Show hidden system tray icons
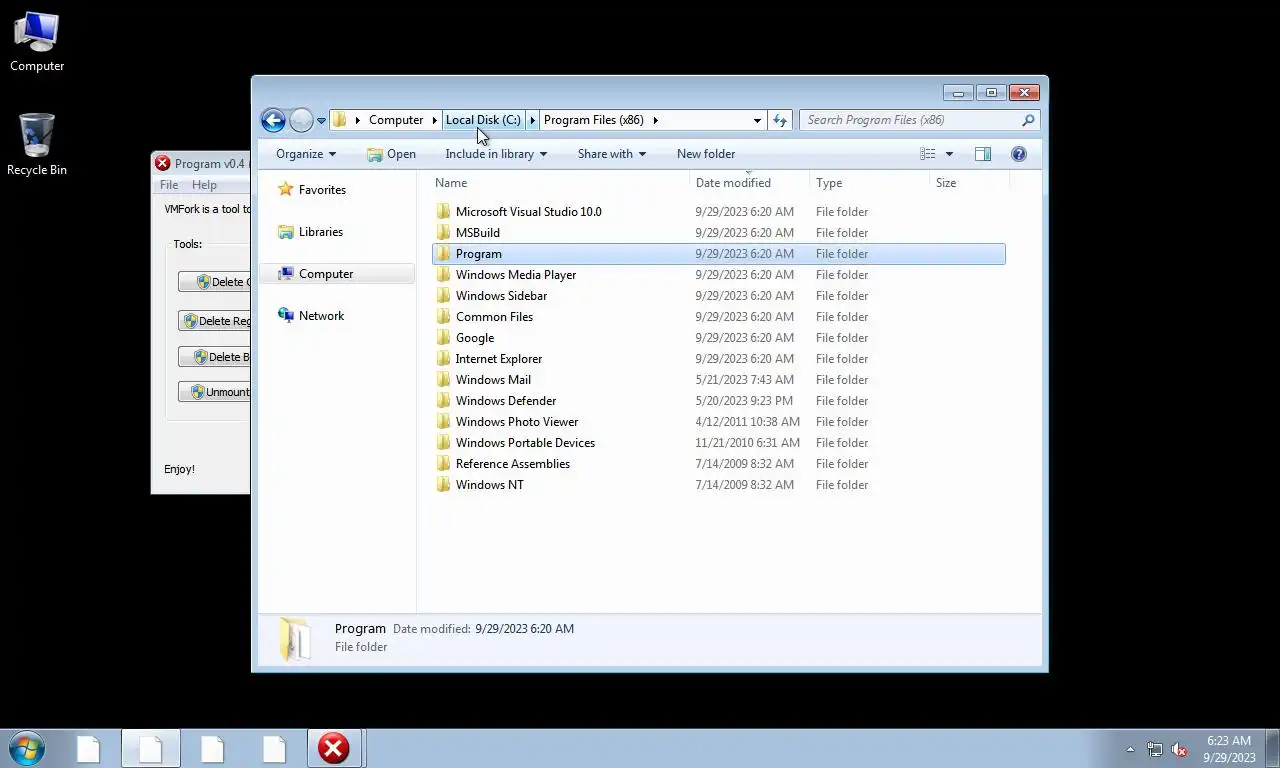Screen dimensions: 1280x768 tap(1130, 749)
